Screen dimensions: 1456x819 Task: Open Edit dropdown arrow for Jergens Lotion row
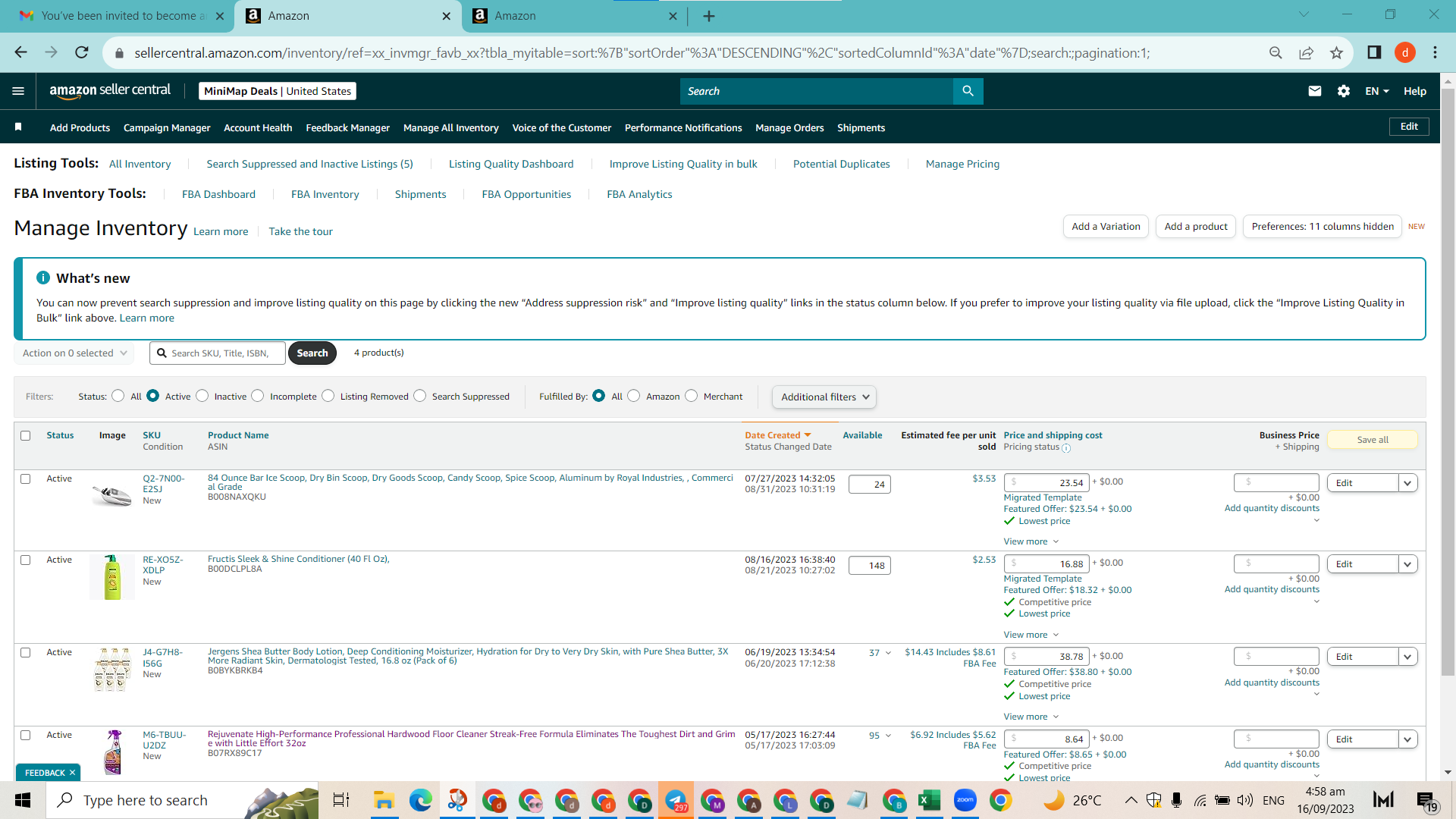pos(1408,657)
